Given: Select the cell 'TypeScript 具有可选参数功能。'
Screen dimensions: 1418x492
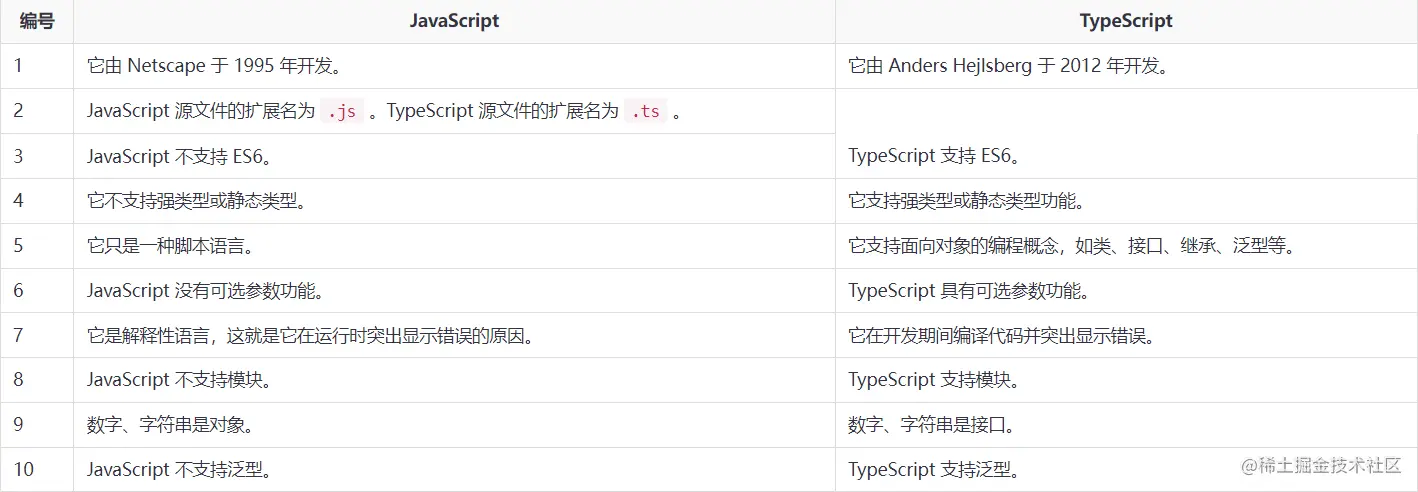Looking at the screenshot, I should [x=1126, y=291].
